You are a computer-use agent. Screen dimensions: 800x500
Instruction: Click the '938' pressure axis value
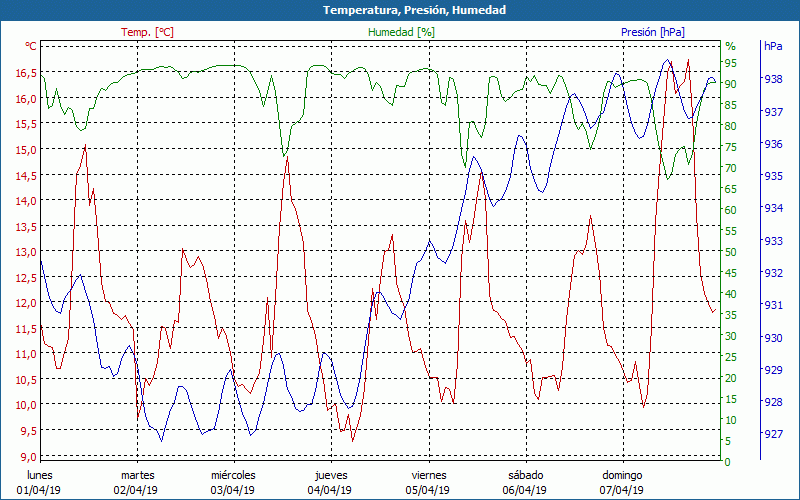point(773,79)
